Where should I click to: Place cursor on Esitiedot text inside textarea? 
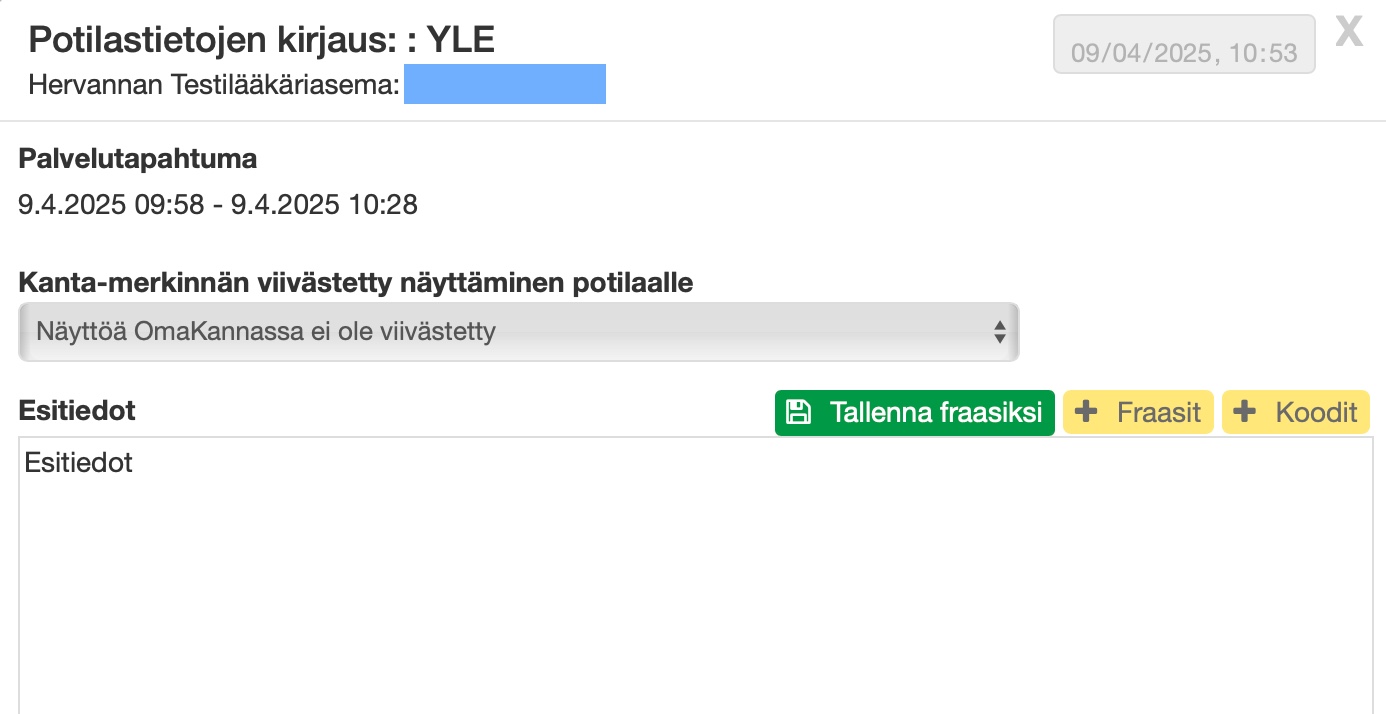pyautogui.click(x=79, y=463)
